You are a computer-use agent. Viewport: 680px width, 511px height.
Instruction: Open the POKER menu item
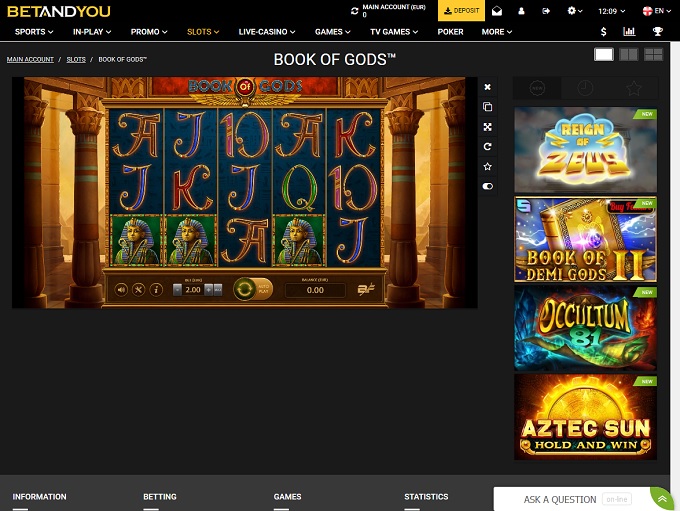tap(450, 32)
